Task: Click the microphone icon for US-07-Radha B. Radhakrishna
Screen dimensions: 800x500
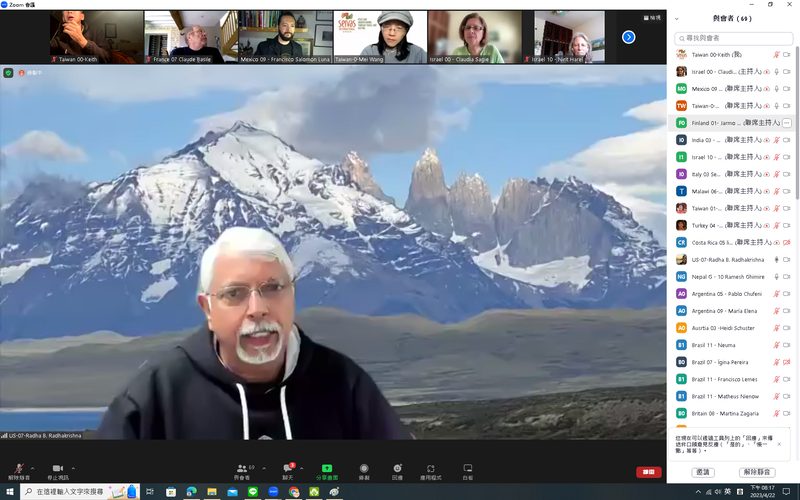Action: pyautogui.click(x=777, y=260)
